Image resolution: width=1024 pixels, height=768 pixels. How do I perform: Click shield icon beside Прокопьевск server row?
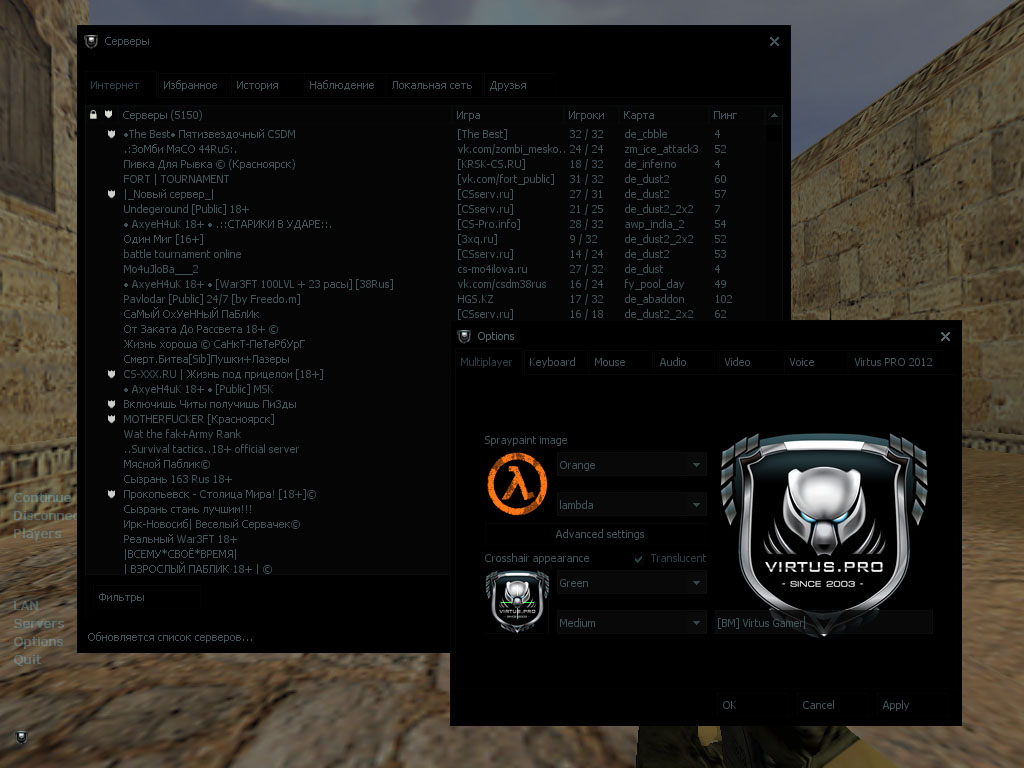point(111,494)
